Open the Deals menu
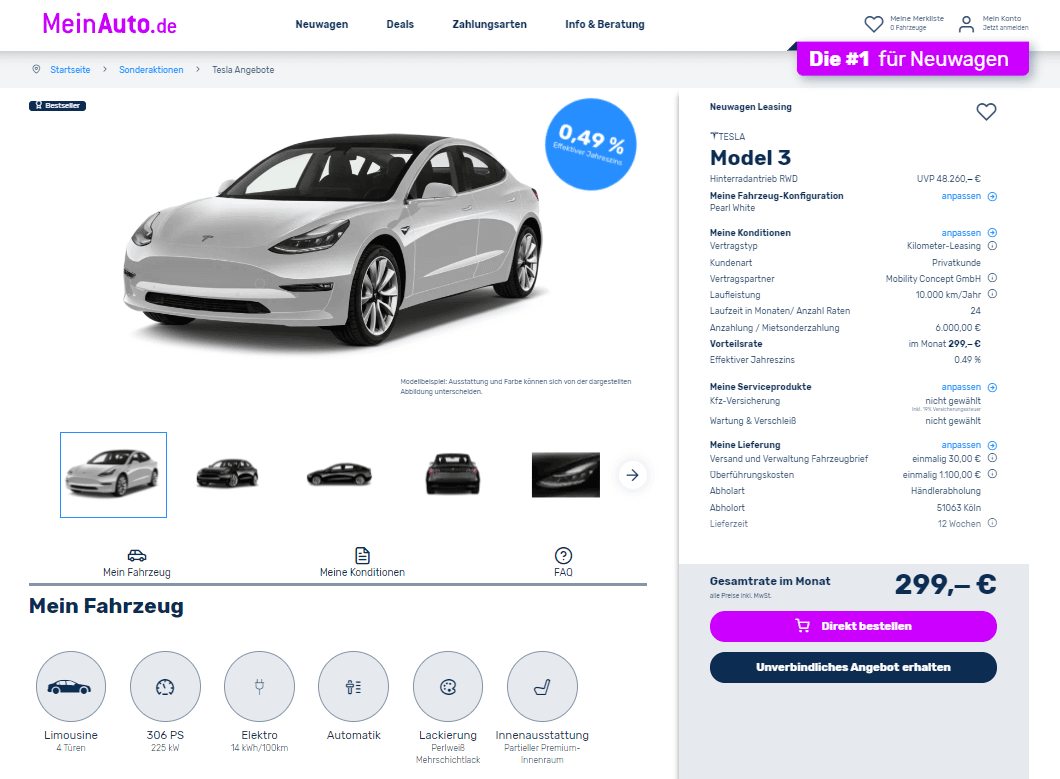The width and height of the screenshot is (1060, 779). (x=400, y=24)
